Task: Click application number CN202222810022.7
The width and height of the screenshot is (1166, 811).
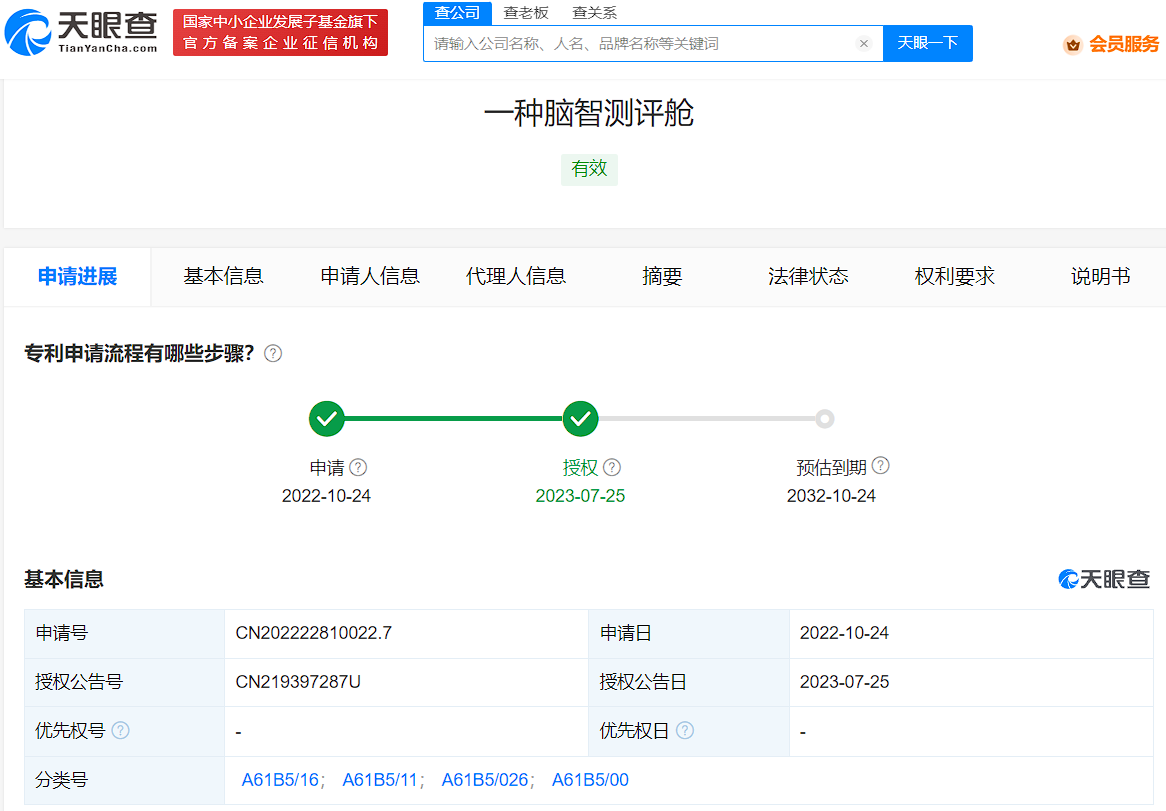Action: coord(314,633)
